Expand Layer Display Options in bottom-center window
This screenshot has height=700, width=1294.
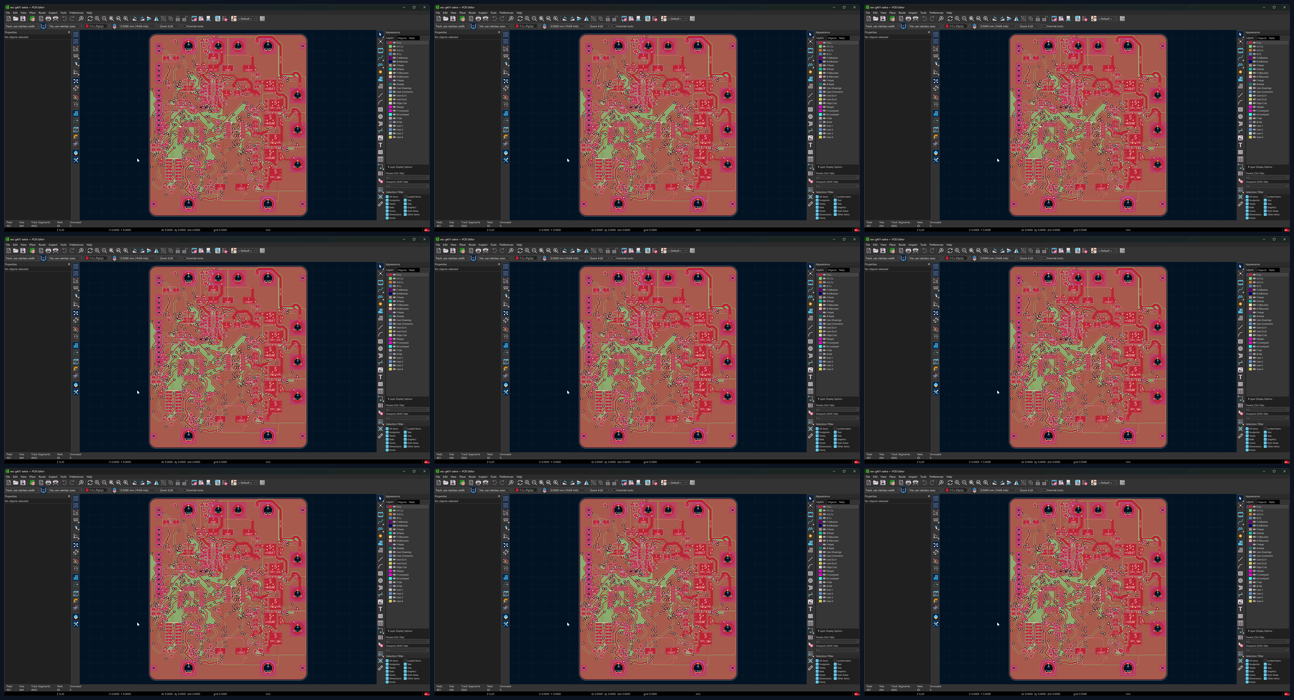point(828,631)
